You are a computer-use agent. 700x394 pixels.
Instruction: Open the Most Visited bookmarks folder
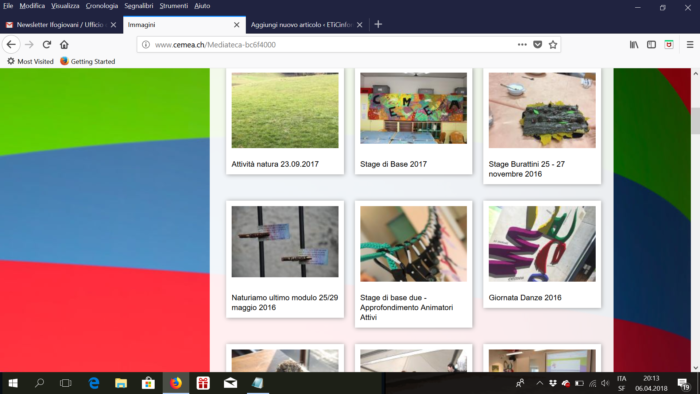click(30, 62)
